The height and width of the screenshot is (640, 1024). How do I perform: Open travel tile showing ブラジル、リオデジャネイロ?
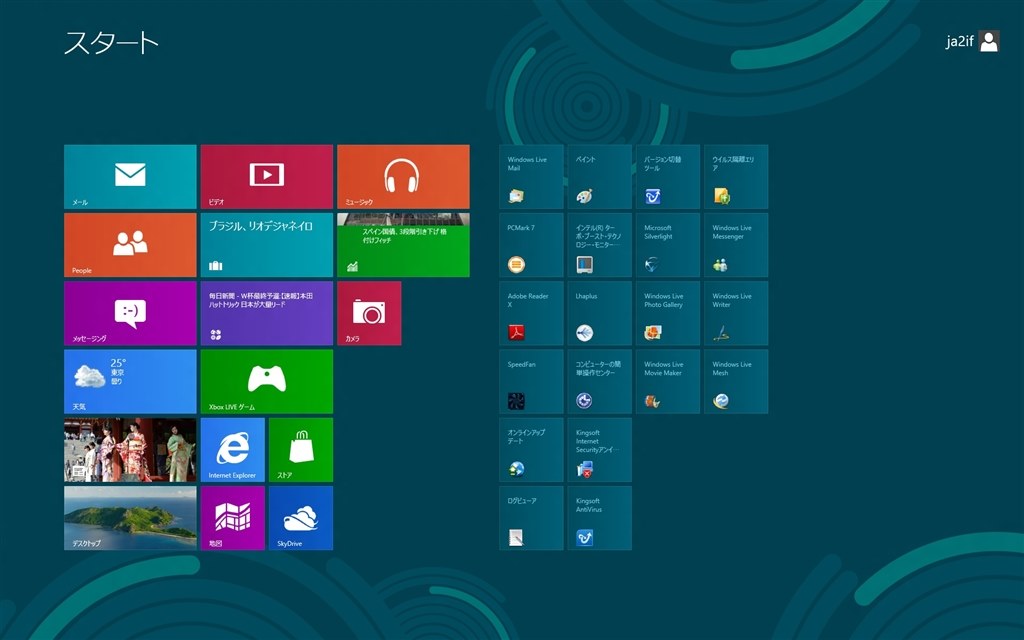click(266, 245)
